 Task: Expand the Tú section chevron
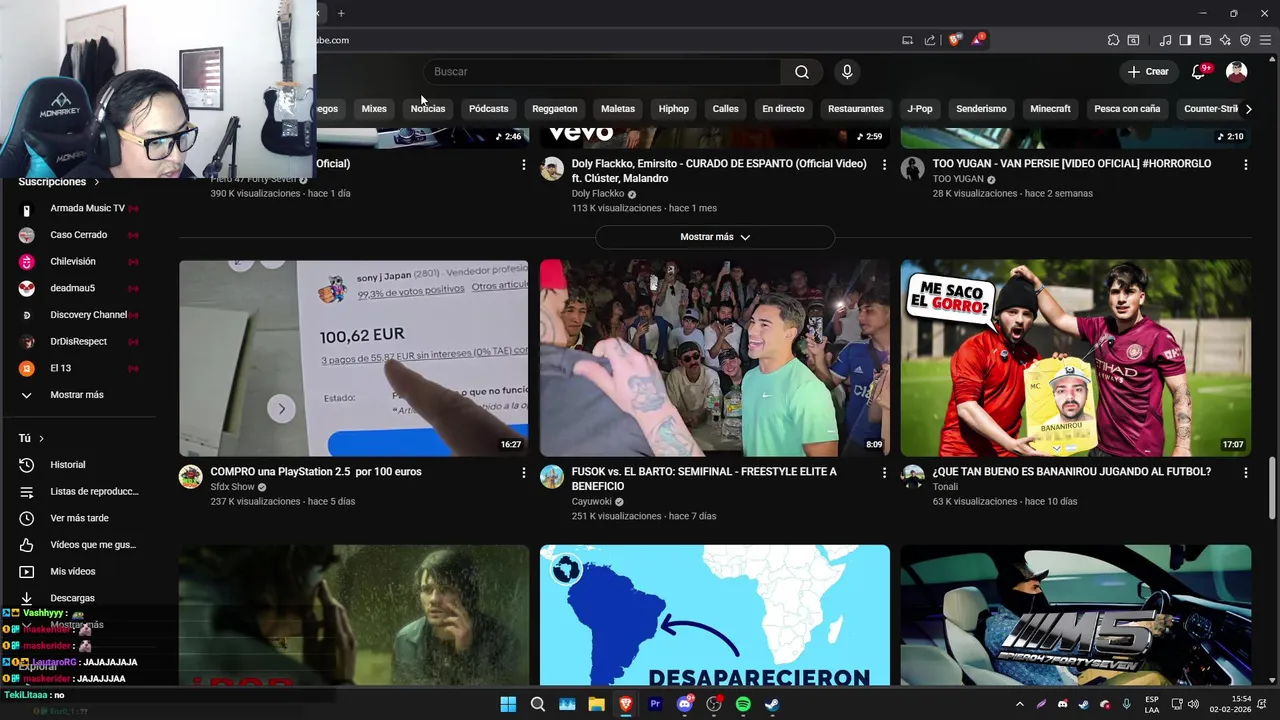tap(41, 438)
